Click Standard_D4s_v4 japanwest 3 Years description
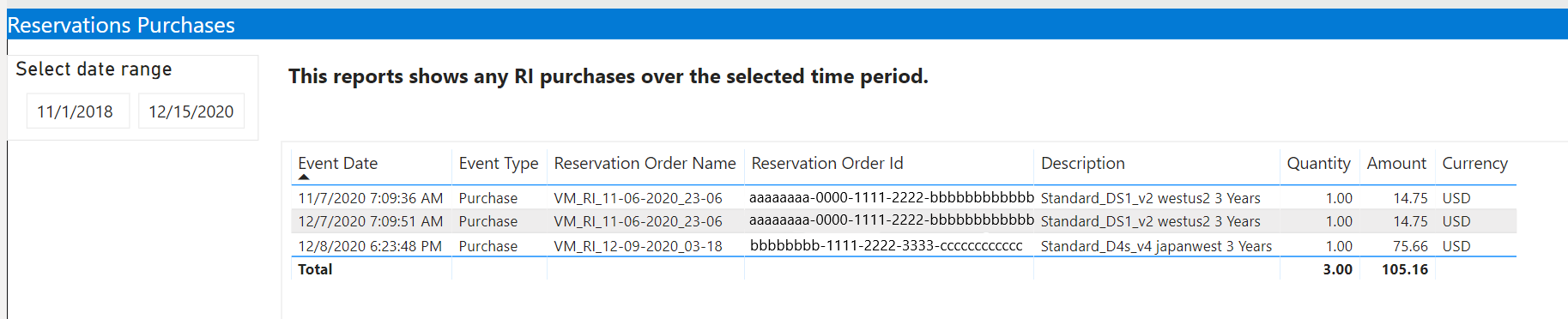Image resolution: width=1568 pixels, height=319 pixels. [1156, 246]
